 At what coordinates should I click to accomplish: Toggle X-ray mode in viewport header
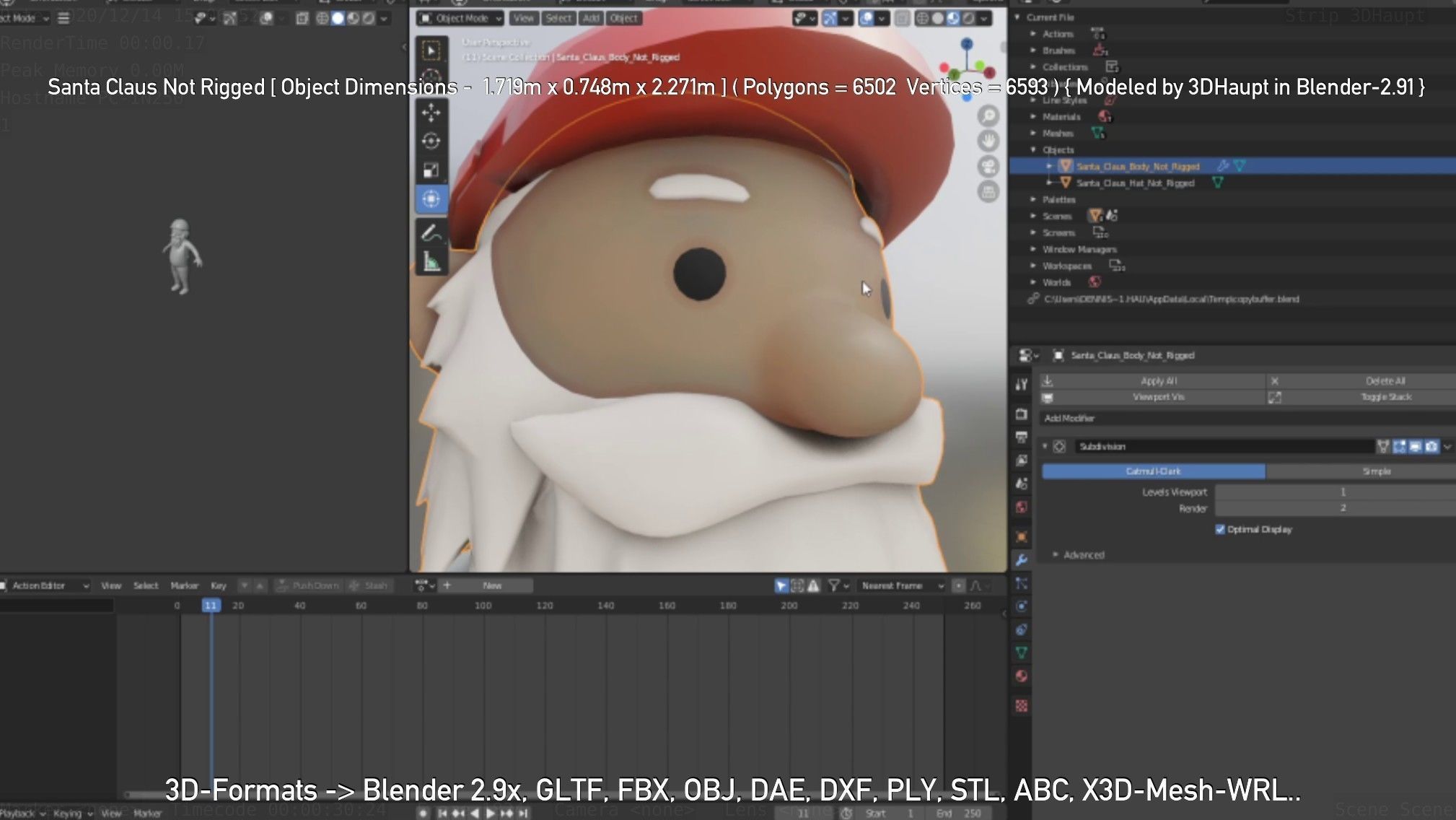(902, 18)
